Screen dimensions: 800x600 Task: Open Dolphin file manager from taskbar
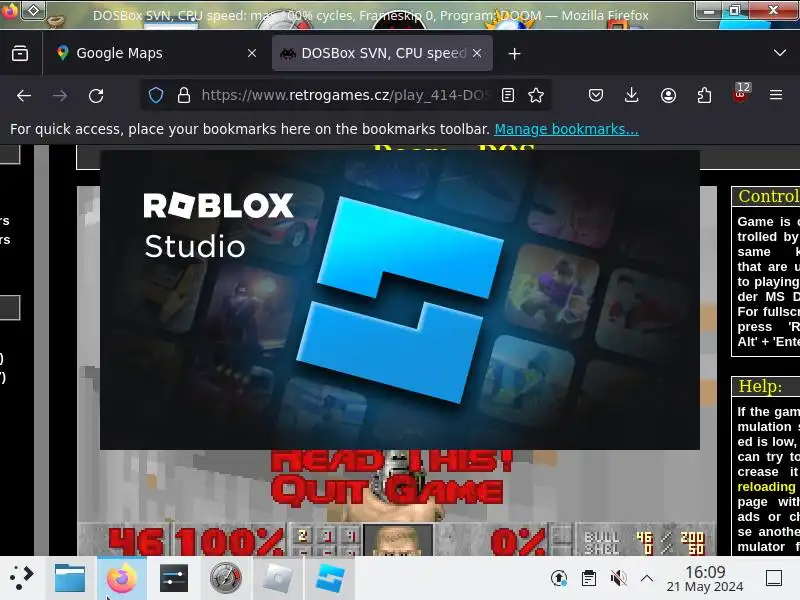(70, 578)
